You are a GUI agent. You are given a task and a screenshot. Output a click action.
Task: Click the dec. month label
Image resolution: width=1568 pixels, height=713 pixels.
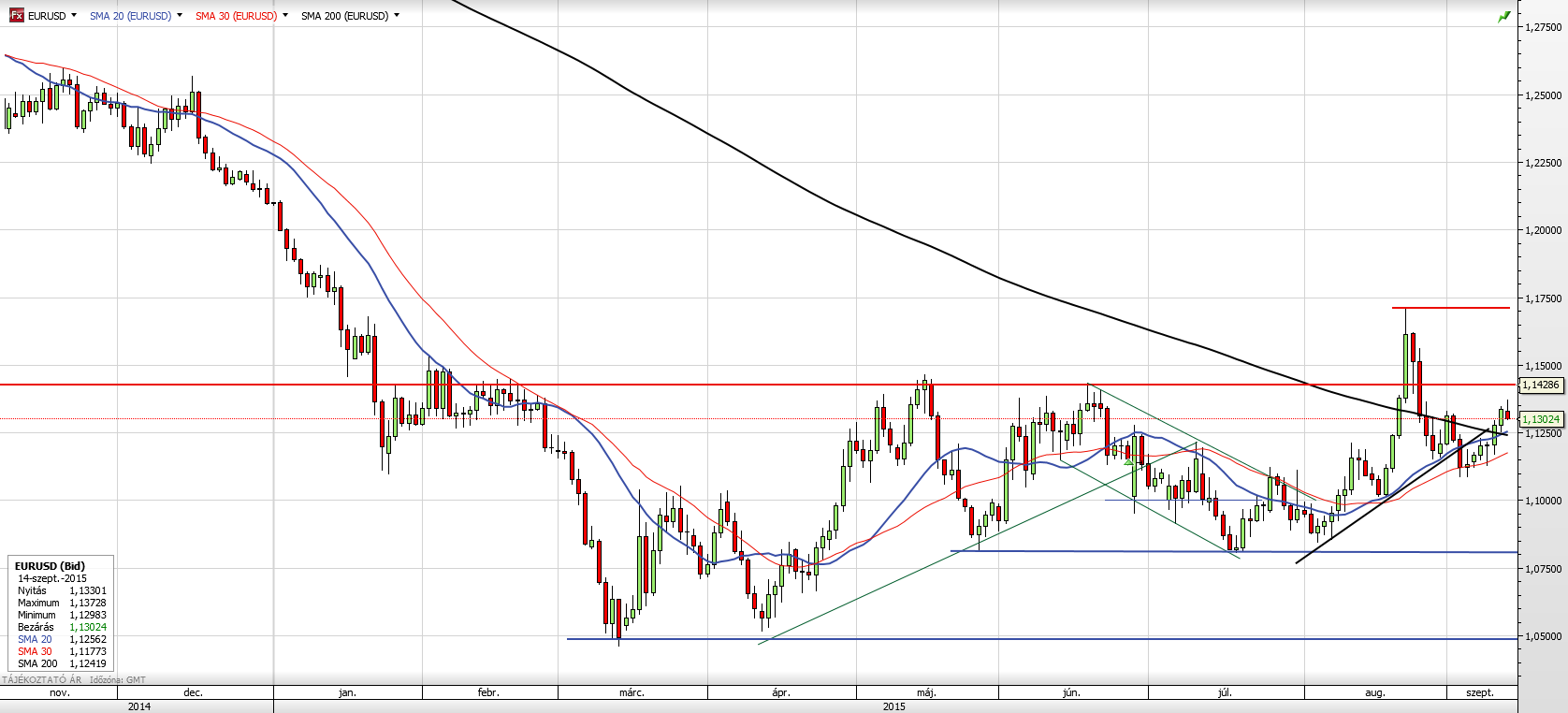coord(194,692)
